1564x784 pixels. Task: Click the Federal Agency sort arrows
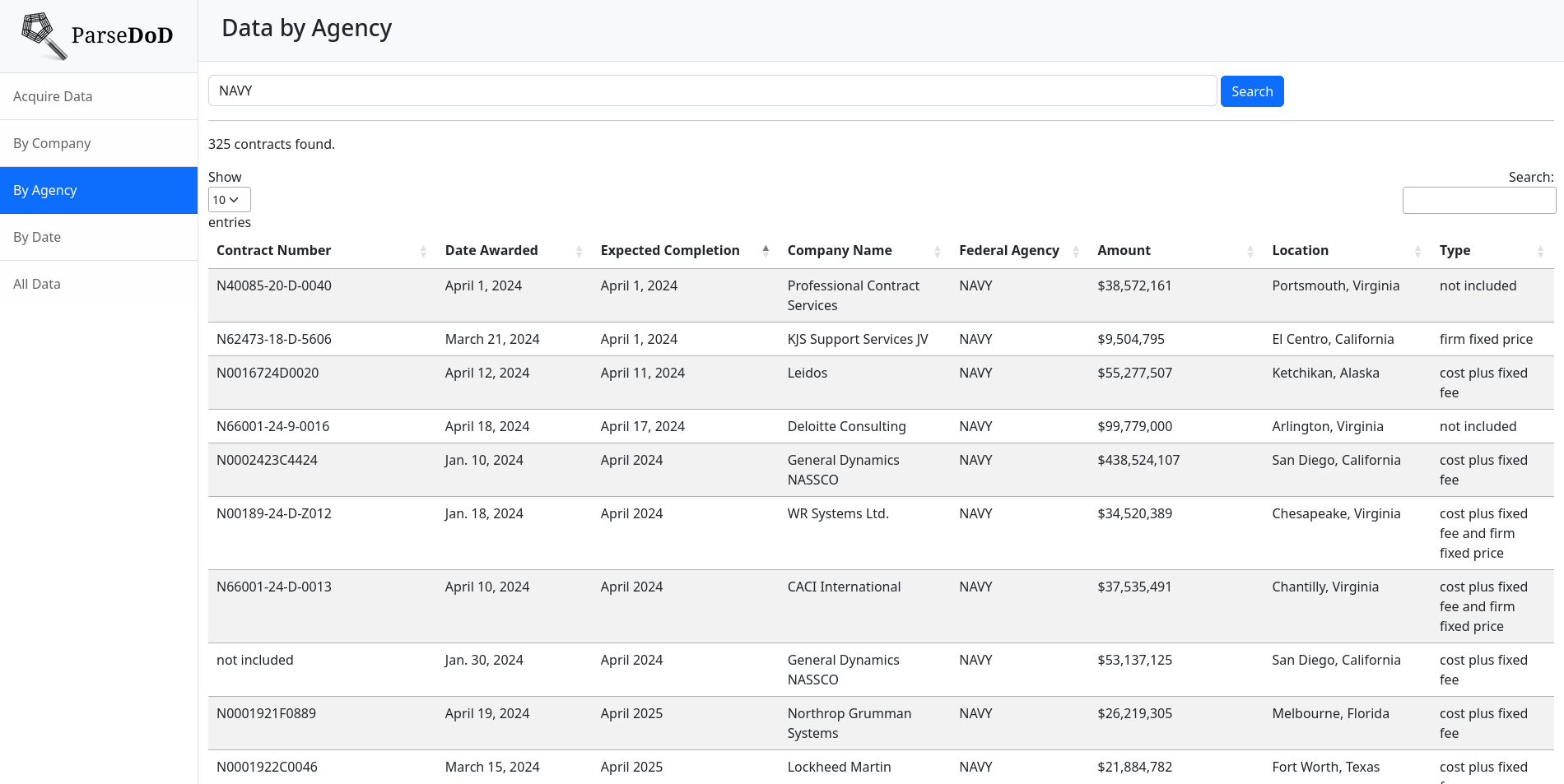coord(1075,252)
